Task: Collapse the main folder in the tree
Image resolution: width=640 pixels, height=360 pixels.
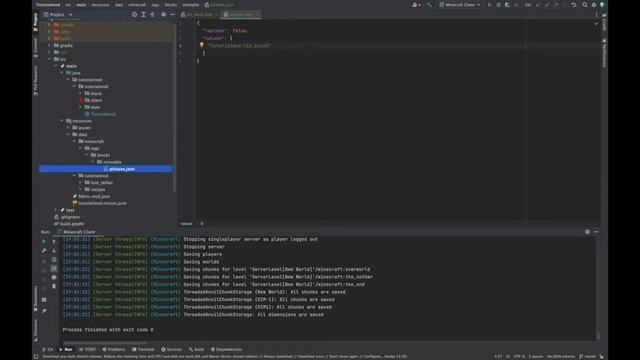Action: 56,66
